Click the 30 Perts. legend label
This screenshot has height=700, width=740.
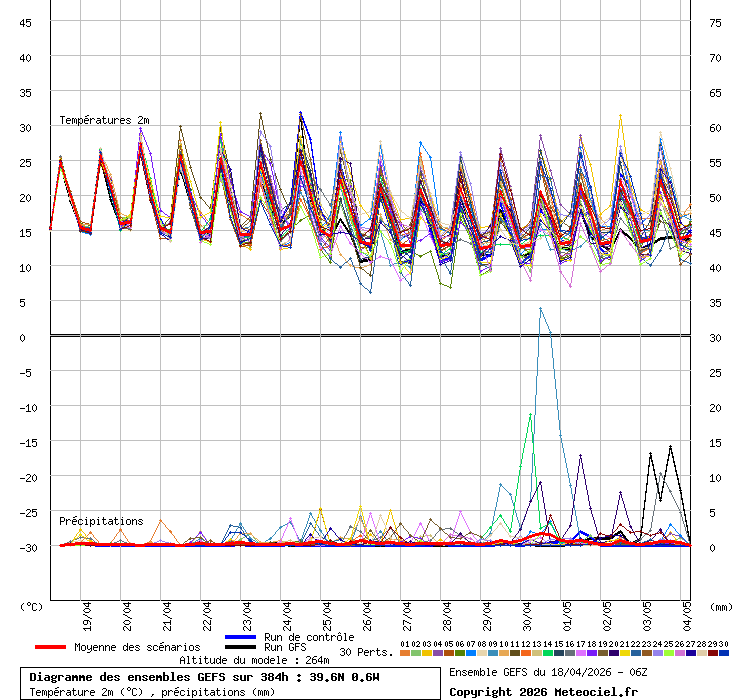(367, 652)
